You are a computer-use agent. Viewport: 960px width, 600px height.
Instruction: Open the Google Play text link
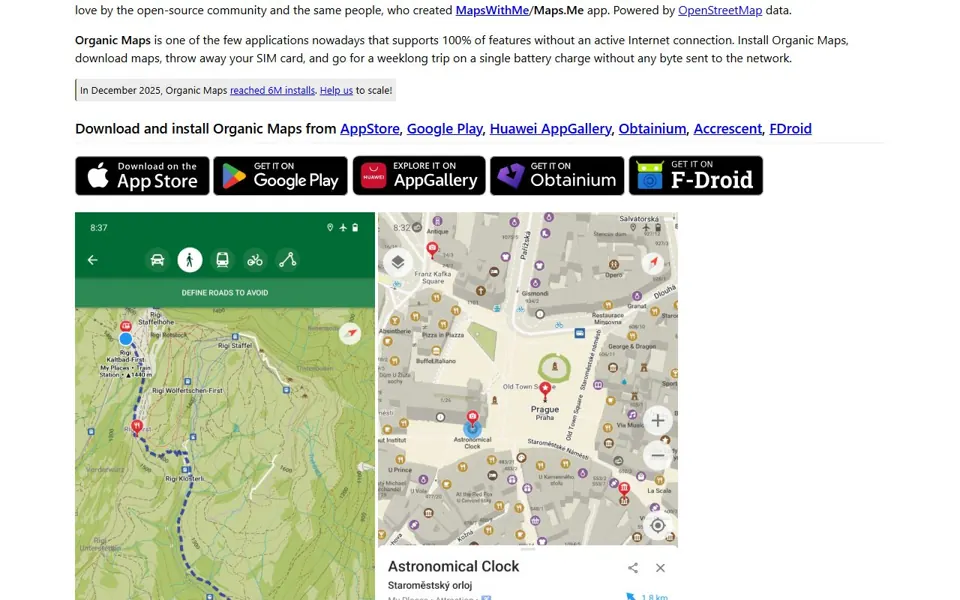coord(444,129)
